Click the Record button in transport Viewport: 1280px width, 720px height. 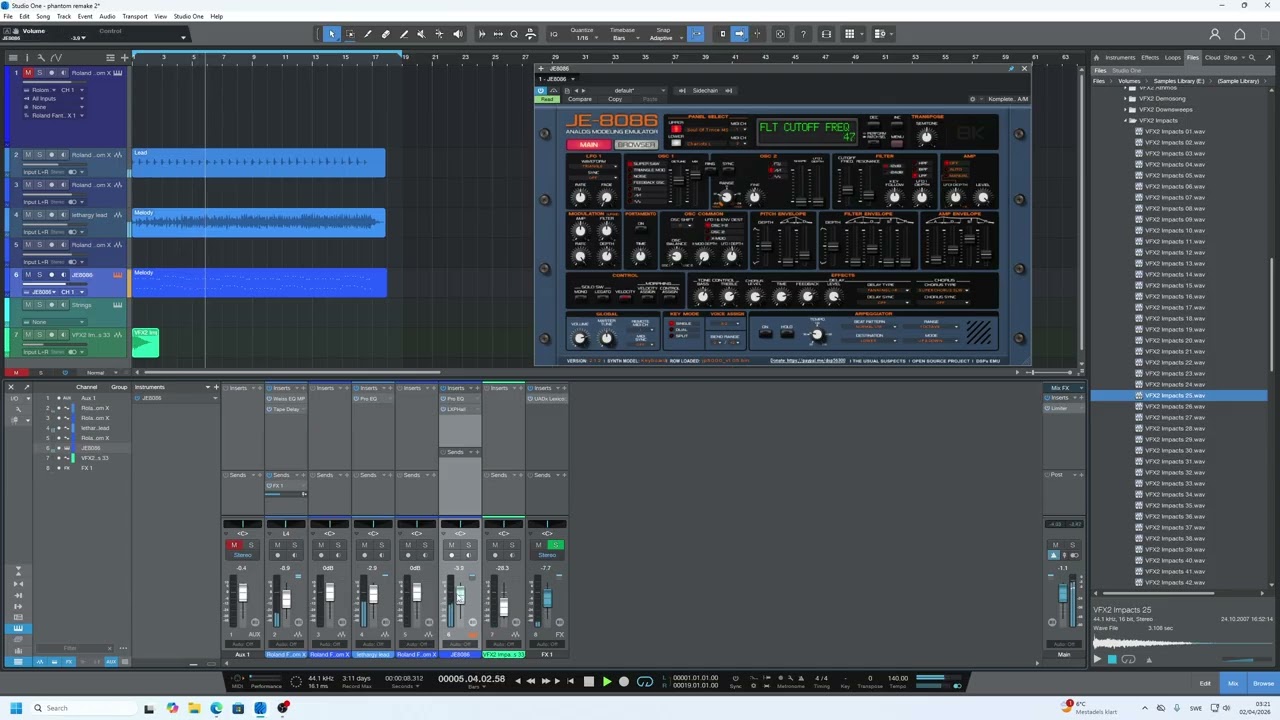(x=624, y=681)
